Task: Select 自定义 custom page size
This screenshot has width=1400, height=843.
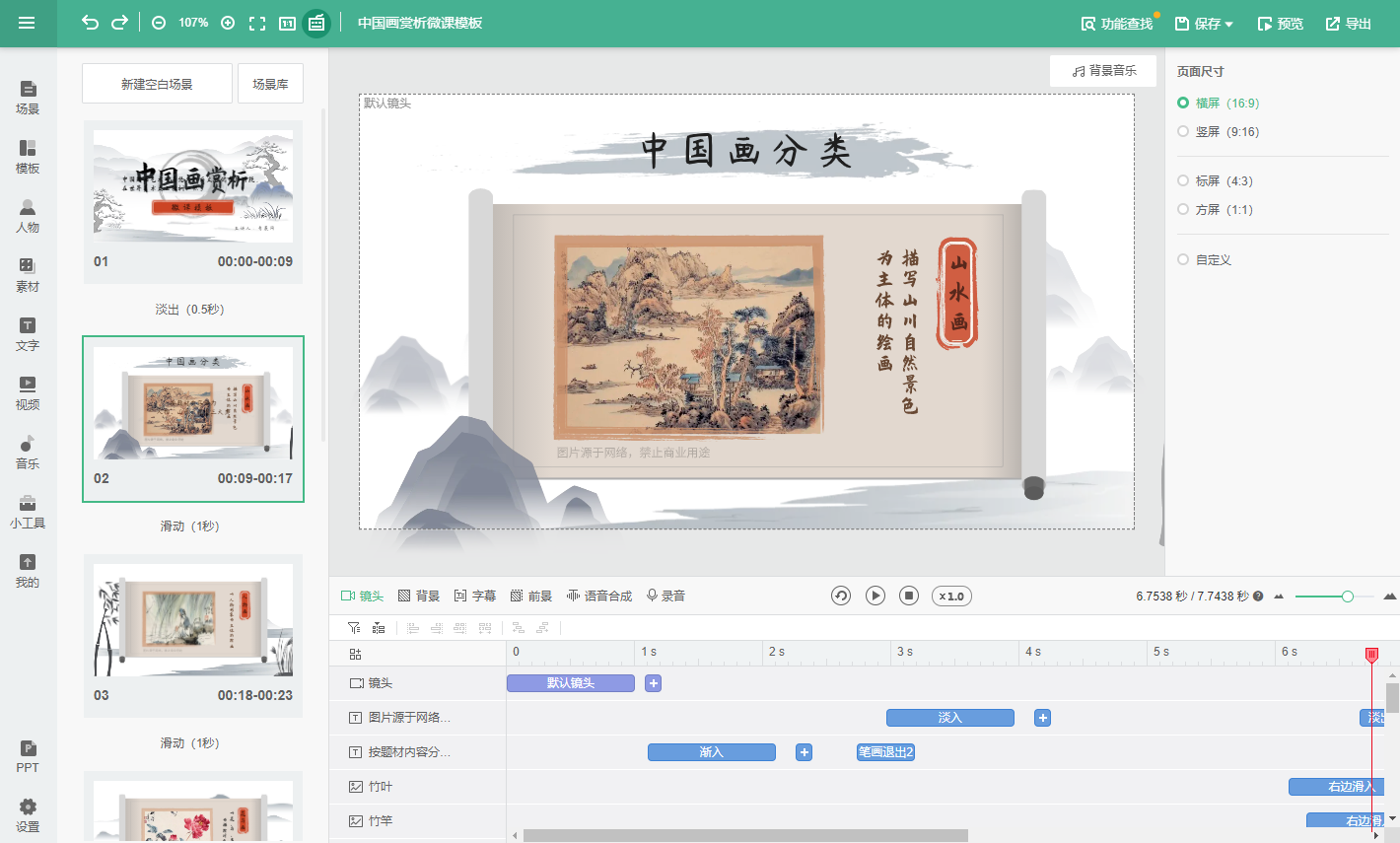Action: click(x=1205, y=259)
